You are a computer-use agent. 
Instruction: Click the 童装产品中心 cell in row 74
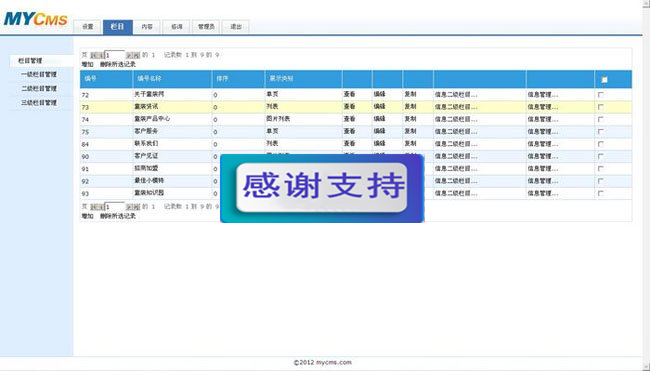coord(152,119)
